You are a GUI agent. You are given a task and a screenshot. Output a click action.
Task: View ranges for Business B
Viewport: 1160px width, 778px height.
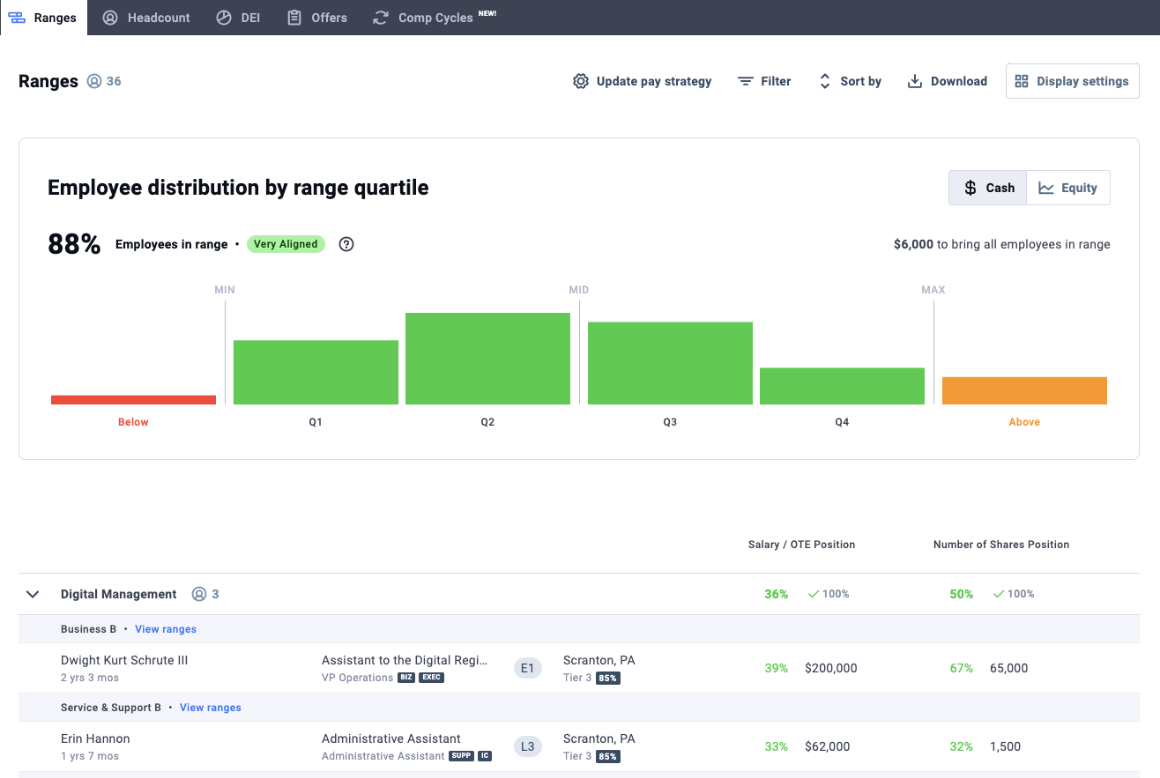click(x=166, y=629)
